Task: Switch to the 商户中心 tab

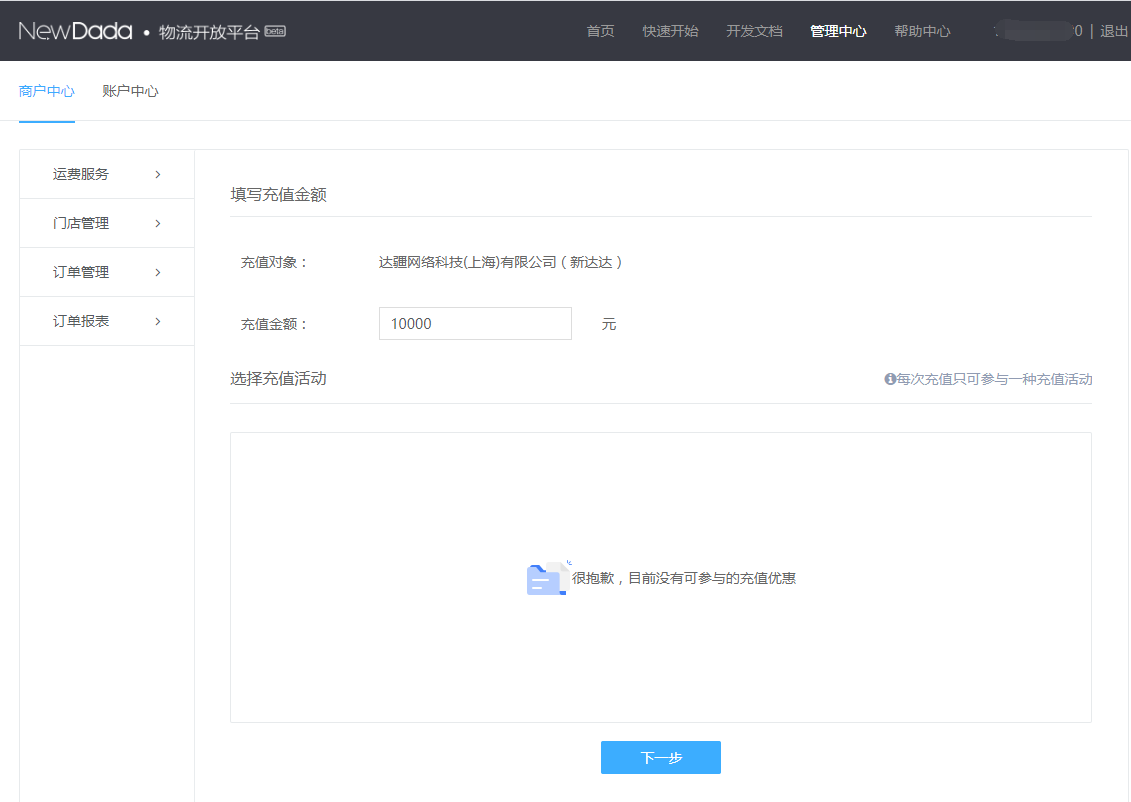Action: coord(47,91)
